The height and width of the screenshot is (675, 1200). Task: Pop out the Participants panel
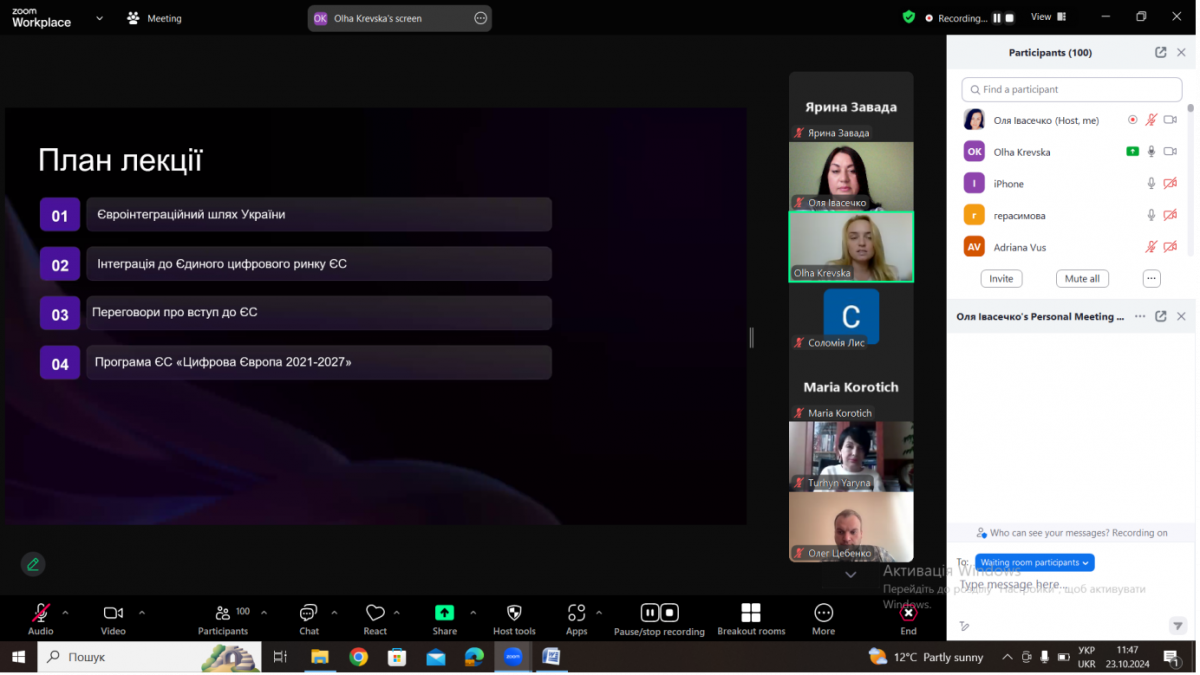(x=1160, y=53)
